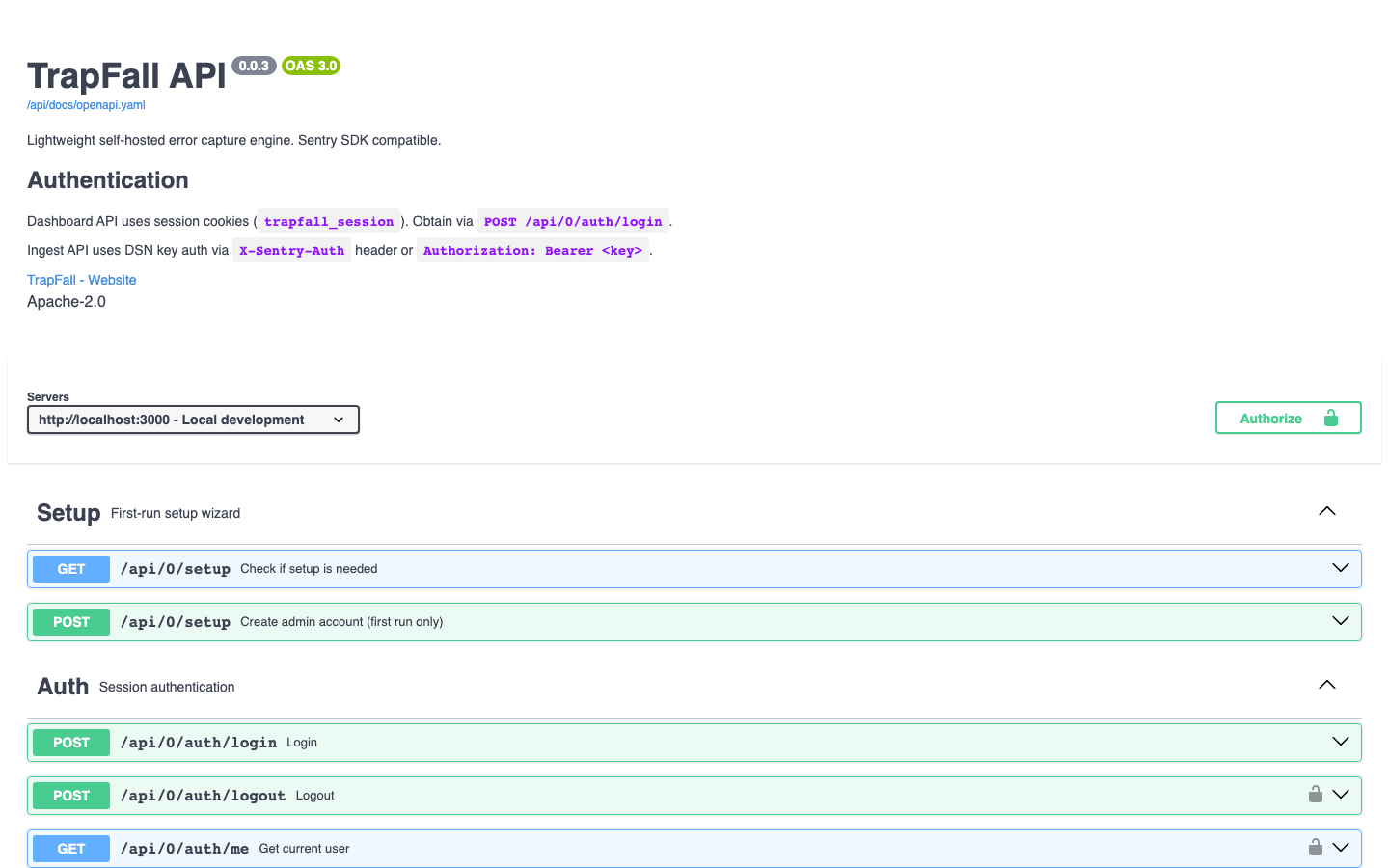Click the Authorization: Bearer <key> code snippet
Screen dimensions: 1389x868
coord(532,250)
